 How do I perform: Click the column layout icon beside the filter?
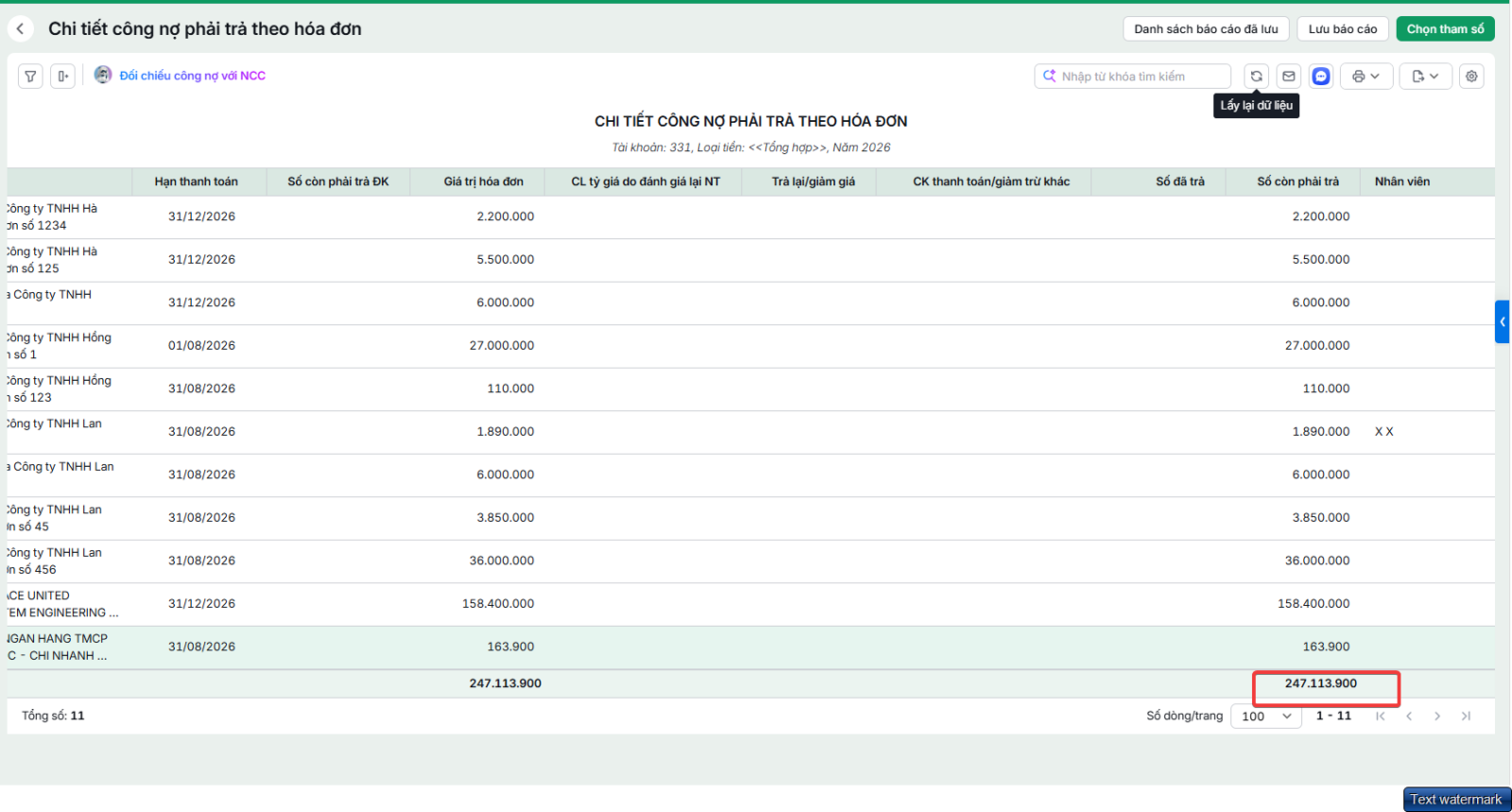coord(62,77)
